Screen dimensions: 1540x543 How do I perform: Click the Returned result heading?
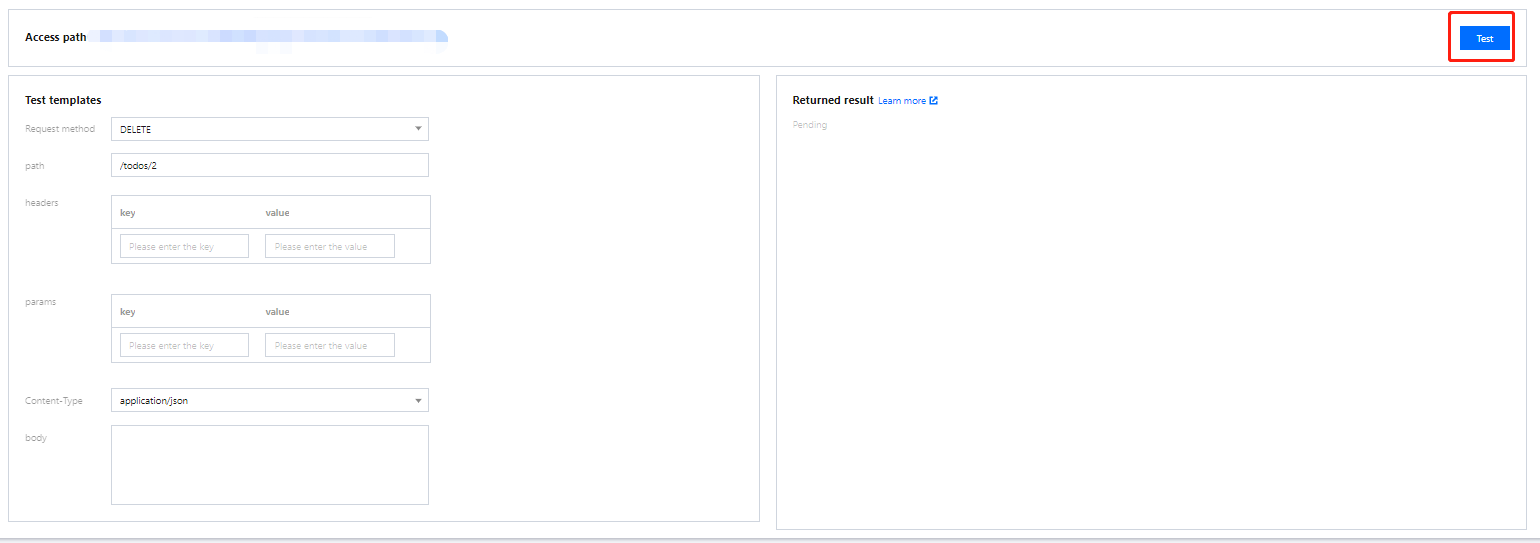click(832, 100)
